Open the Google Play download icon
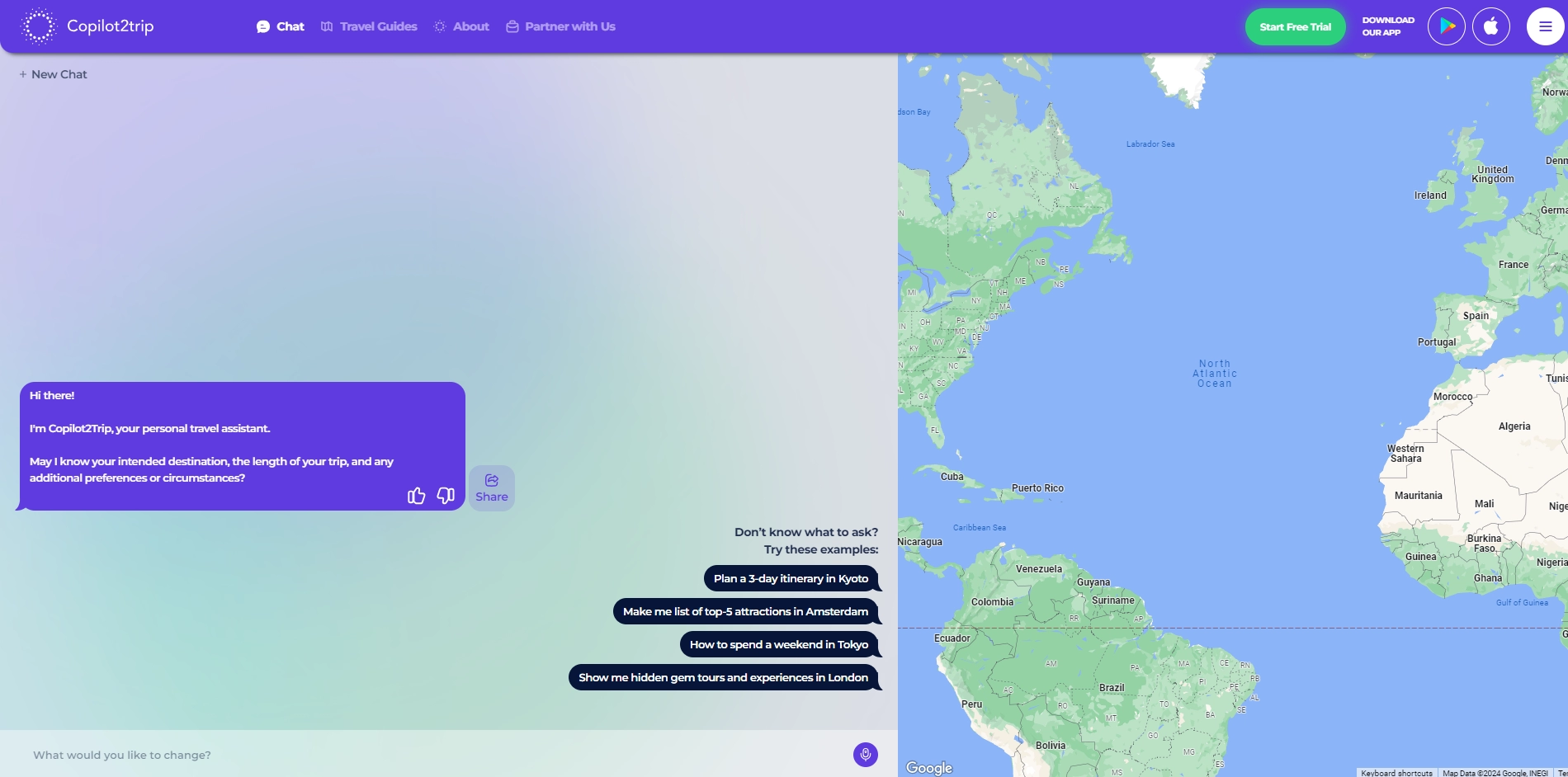This screenshot has height=777, width=1568. 1447,26
